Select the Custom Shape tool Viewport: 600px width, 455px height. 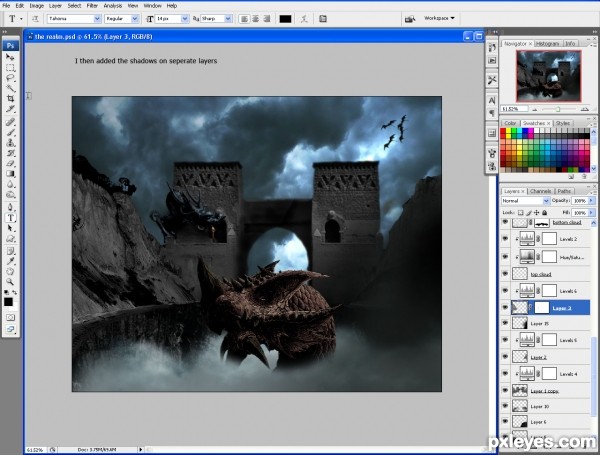pos(10,238)
